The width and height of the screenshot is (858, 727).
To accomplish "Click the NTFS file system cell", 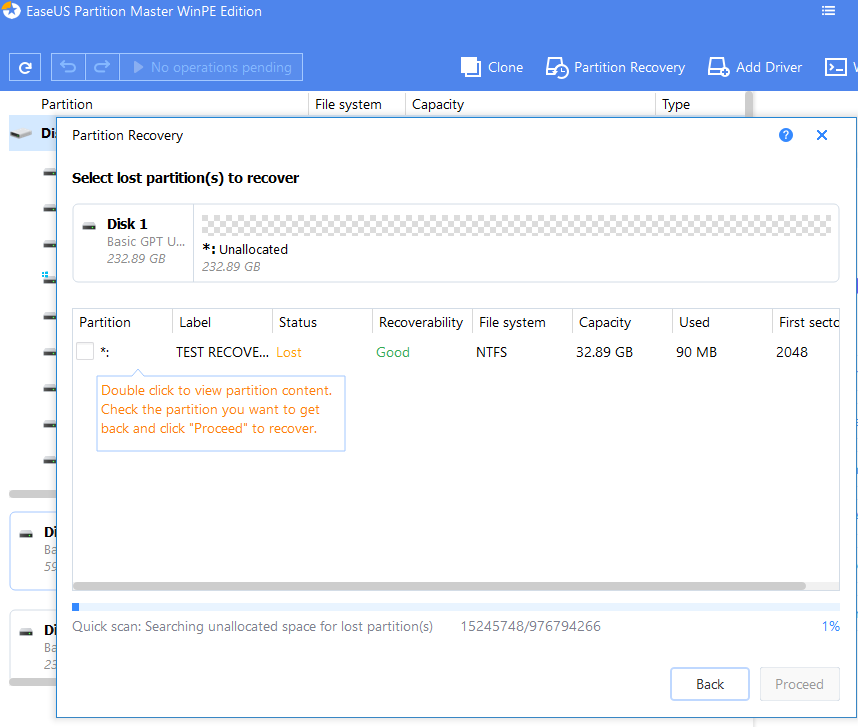I will pos(491,352).
